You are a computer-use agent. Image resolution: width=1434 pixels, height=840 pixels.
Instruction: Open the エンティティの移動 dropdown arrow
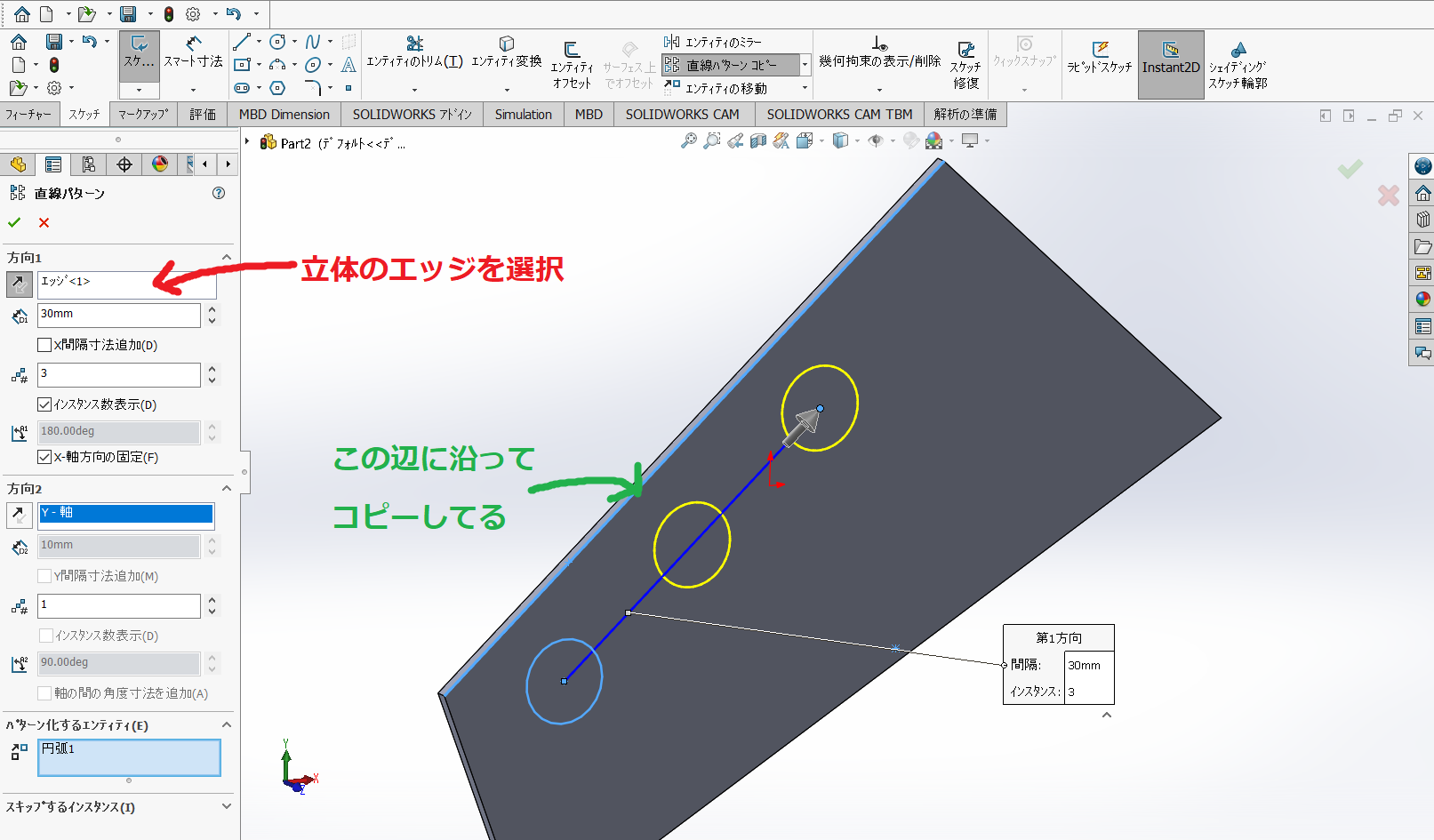(x=805, y=88)
